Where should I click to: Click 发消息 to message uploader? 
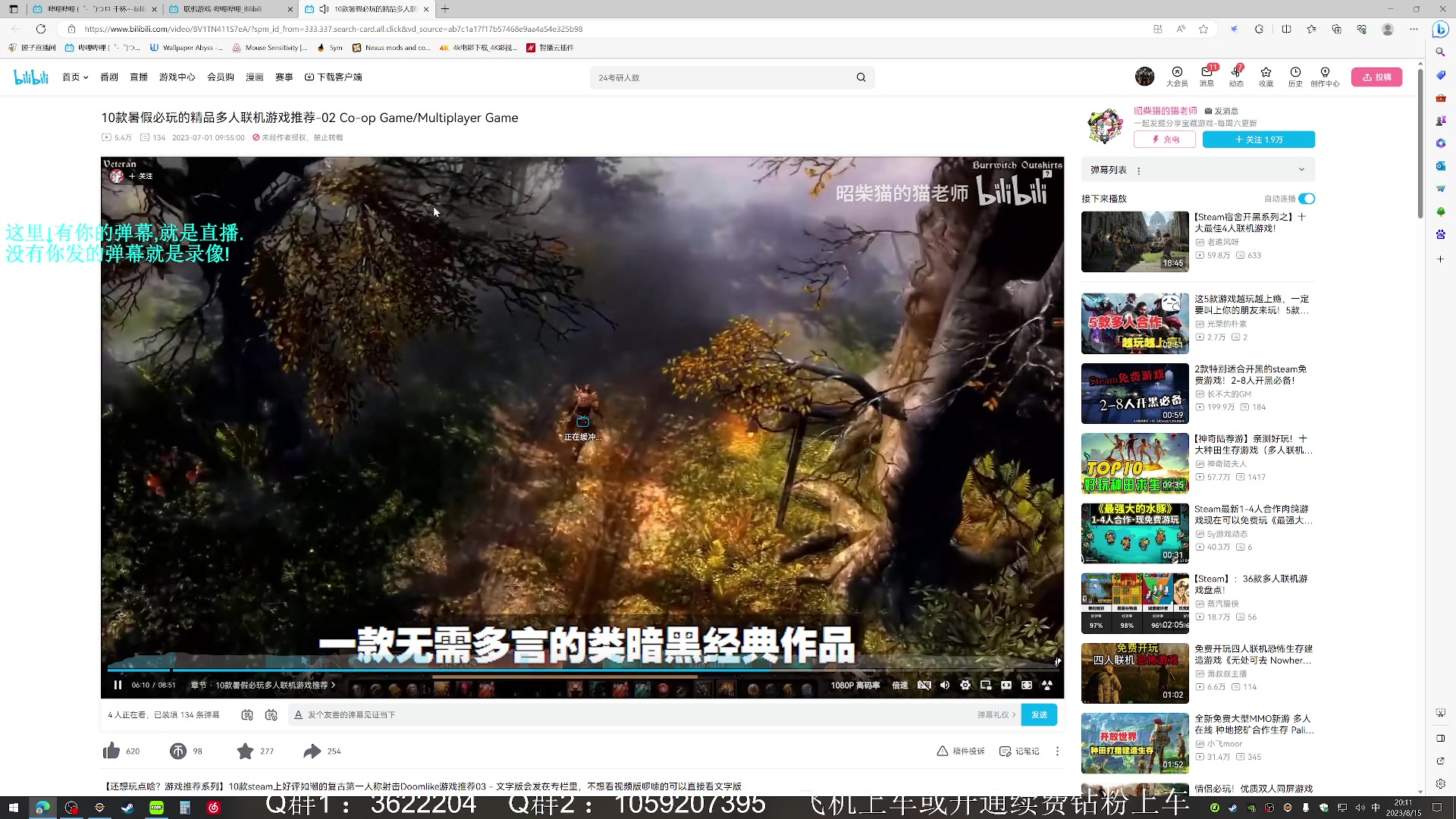pyautogui.click(x=1222, y=111)
